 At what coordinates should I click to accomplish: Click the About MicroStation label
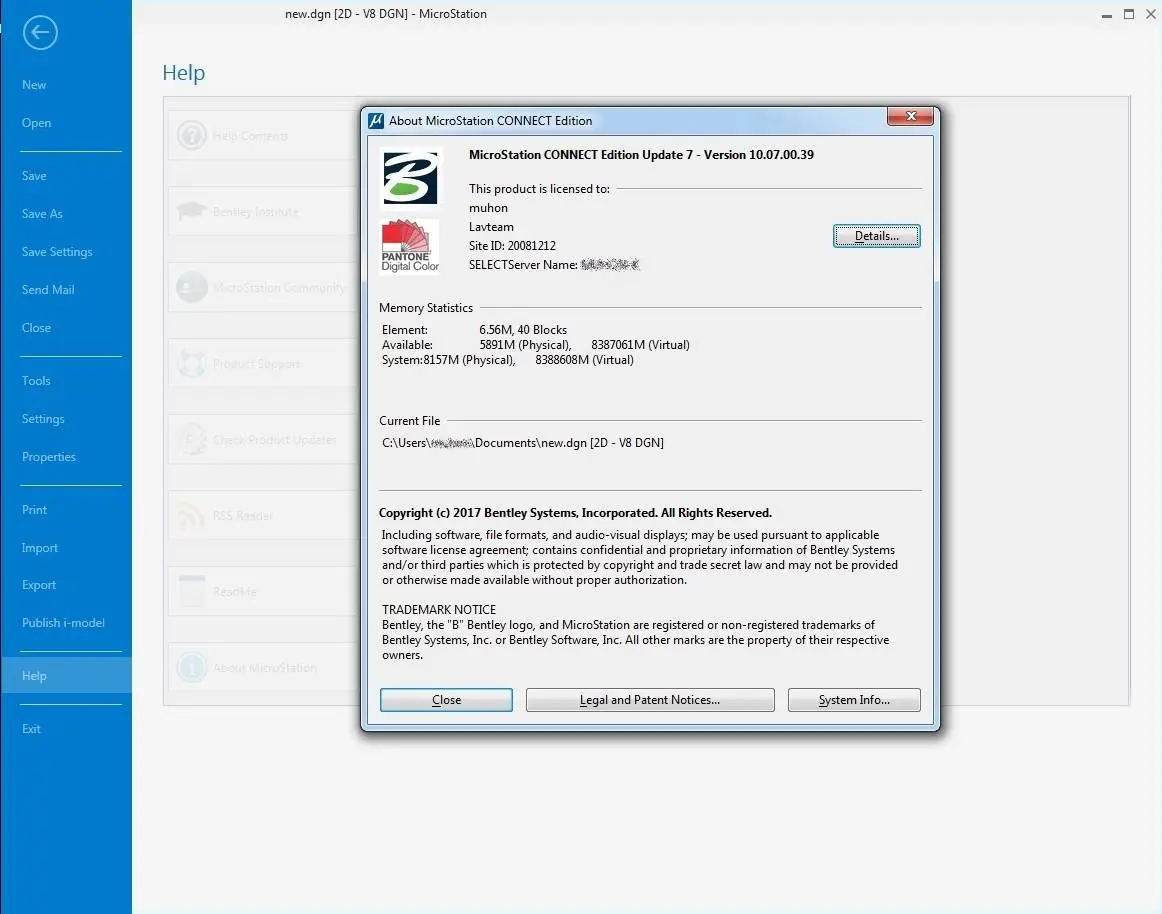coord(265,668)
